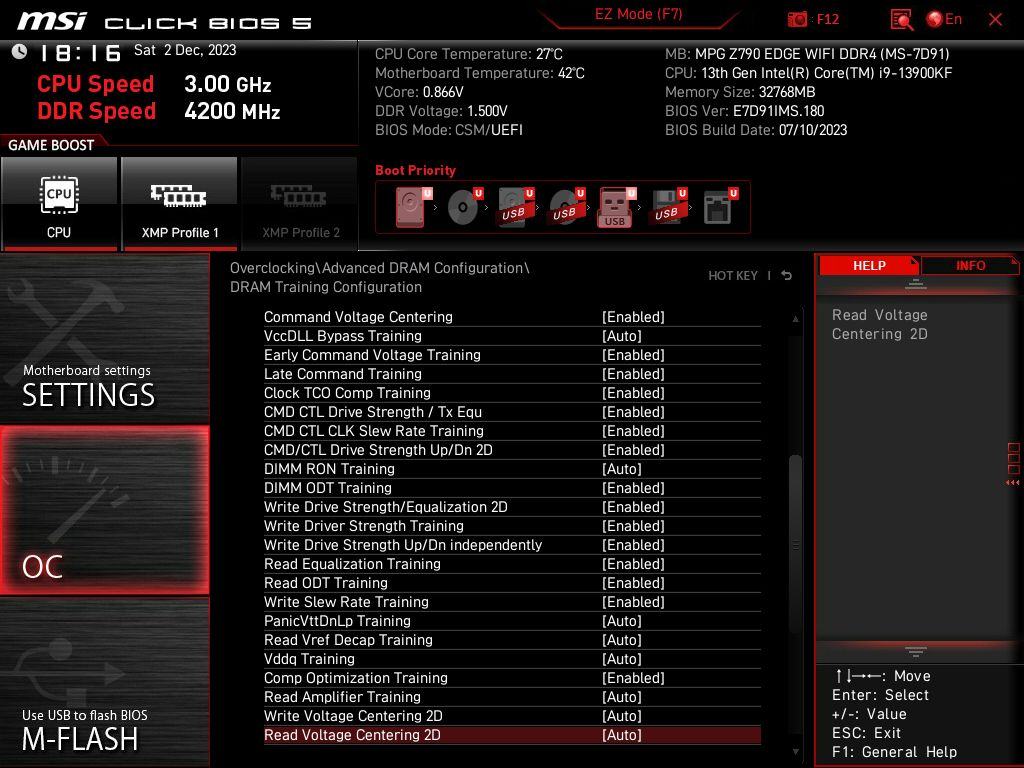Select PanicVttDnLp Training row
The image size is (1024, 768).
tap(512, 620)
